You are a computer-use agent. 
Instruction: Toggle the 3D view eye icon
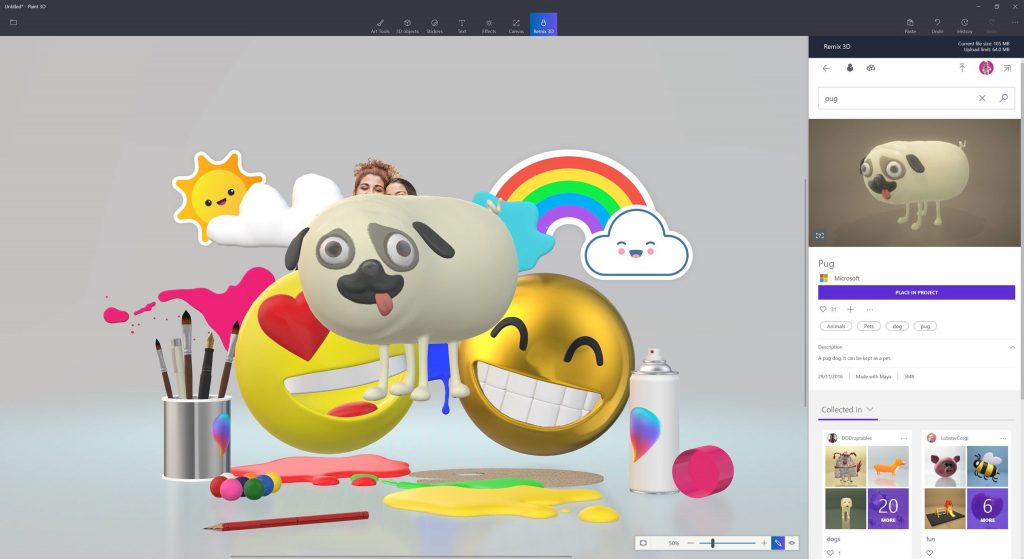pyautogui.click(x=791, y=543)
